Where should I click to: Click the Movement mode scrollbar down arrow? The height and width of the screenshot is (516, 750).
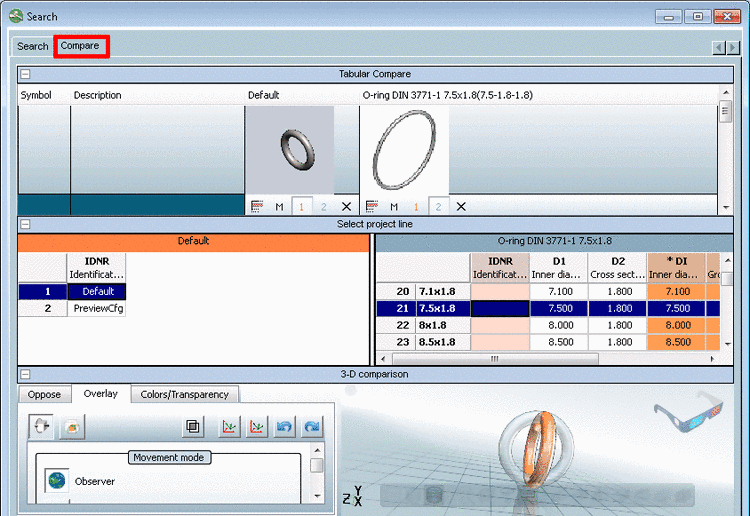pos(317,496)
